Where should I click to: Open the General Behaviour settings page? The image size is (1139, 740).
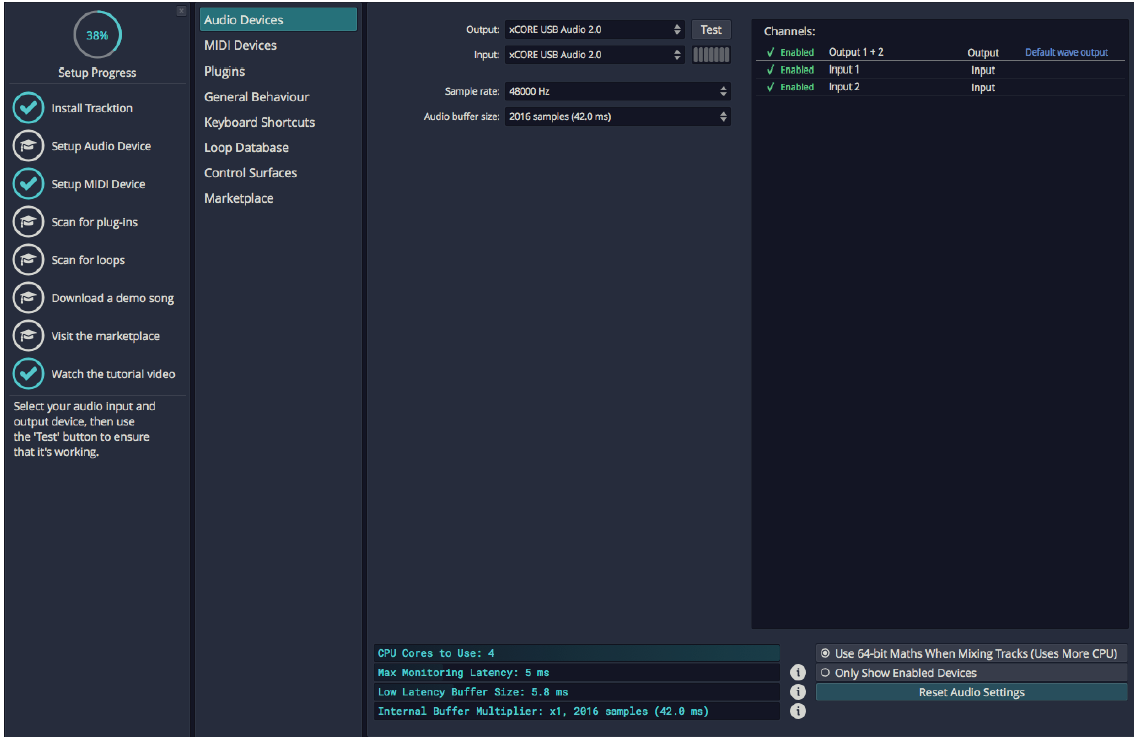[x=256, y=97]
